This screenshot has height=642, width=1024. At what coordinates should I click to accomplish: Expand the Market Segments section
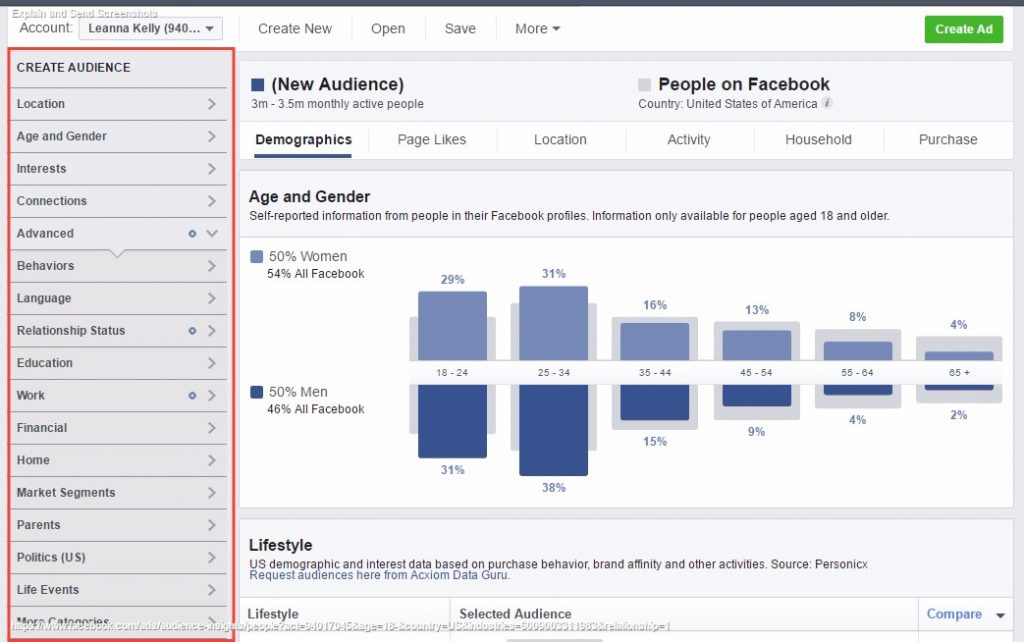click(118, 492)
